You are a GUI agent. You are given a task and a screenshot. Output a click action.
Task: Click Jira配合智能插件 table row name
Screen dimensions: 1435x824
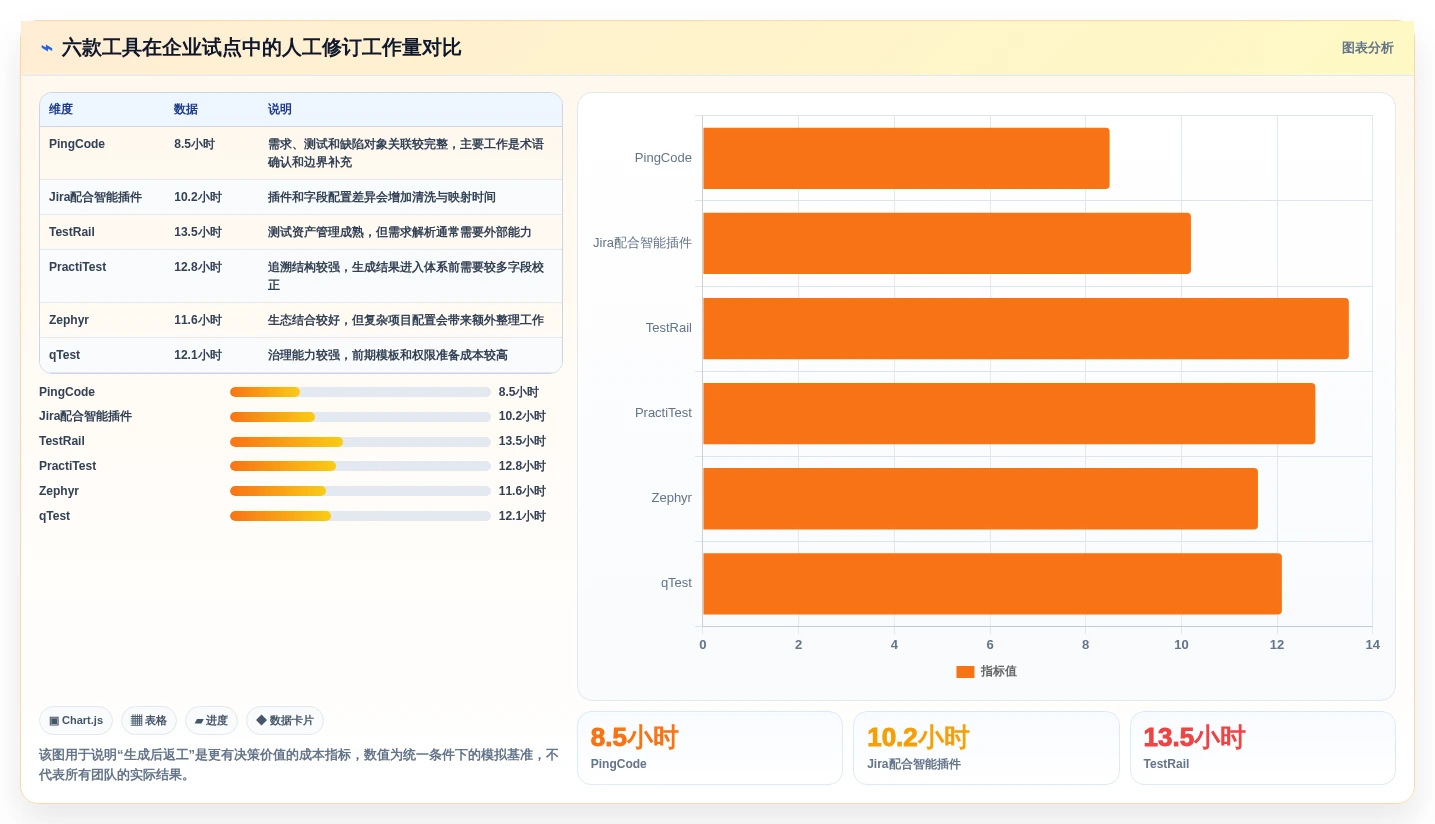click(x=95, y=197)
